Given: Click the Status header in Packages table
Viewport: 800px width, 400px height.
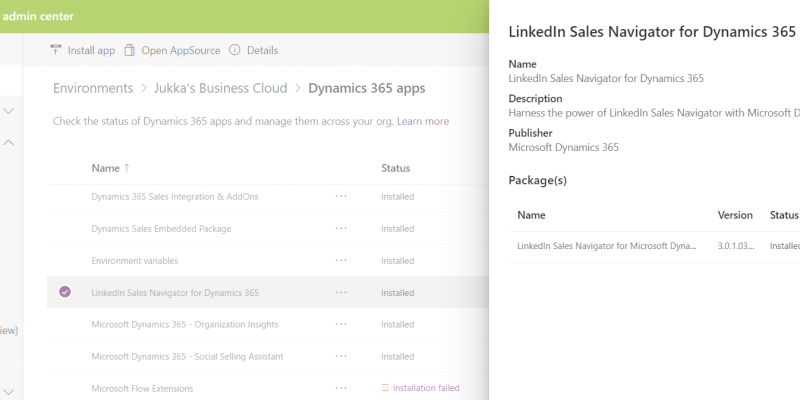Looking at the screenshot, I should (x=784, y=215).
